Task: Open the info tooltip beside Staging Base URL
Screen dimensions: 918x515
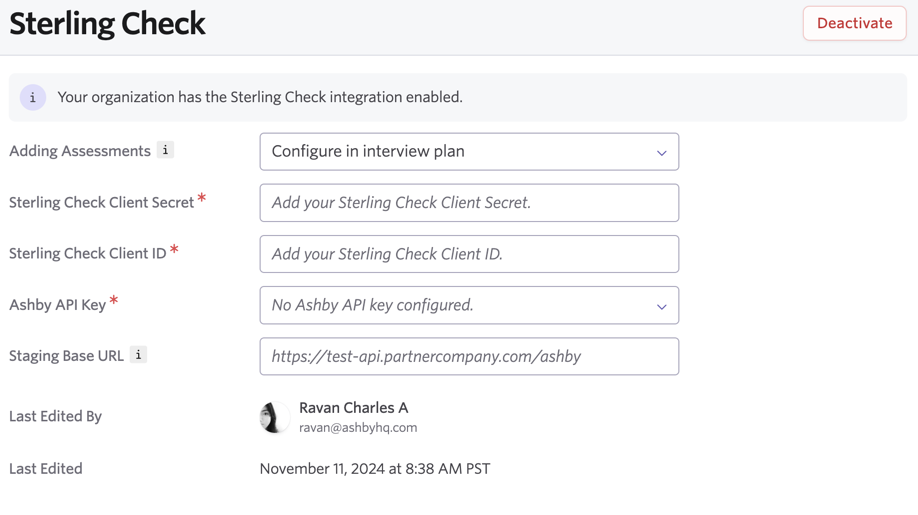Action: click(138, 355)
